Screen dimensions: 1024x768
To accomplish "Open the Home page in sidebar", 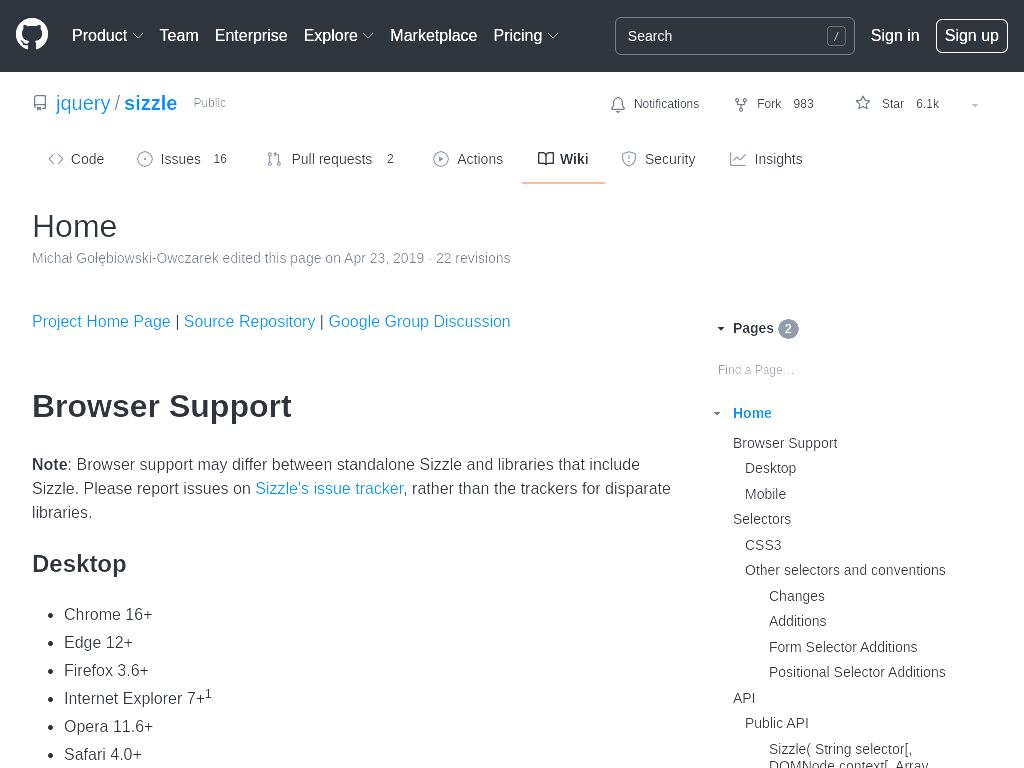I will coord(752,413).
